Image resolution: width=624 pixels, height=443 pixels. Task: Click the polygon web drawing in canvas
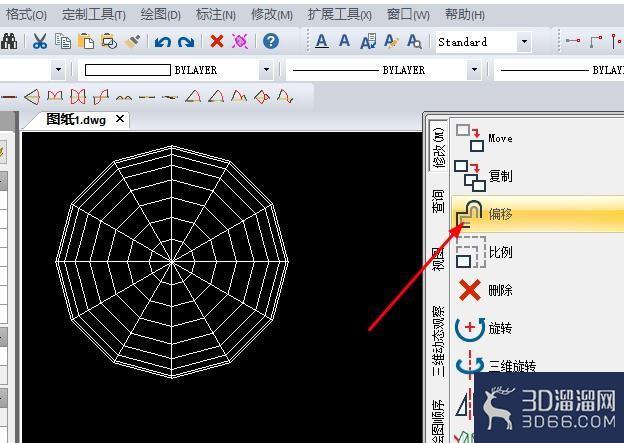point(172,262)
